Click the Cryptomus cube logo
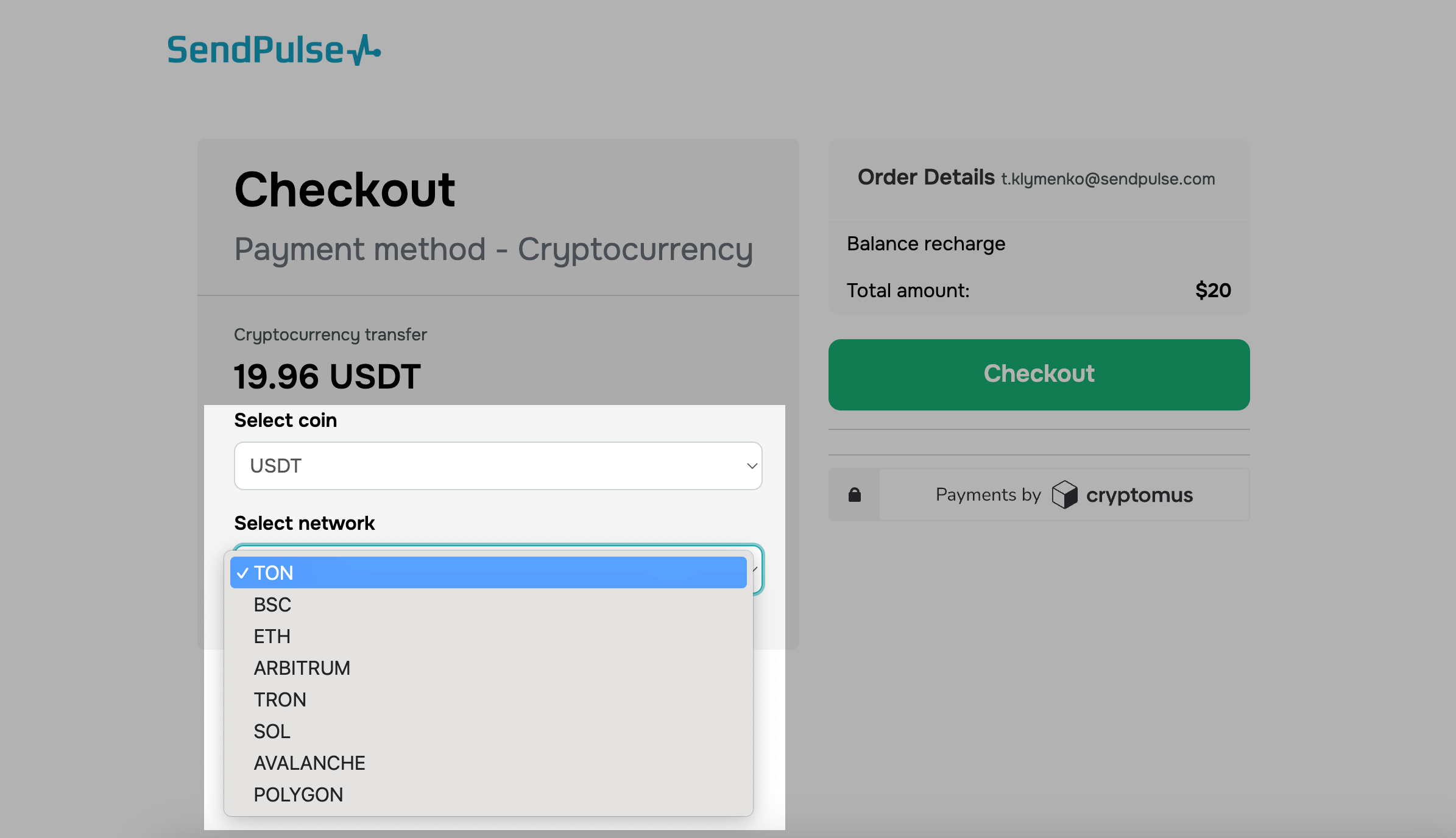The image size is (1456, 838). point(1064,495)
